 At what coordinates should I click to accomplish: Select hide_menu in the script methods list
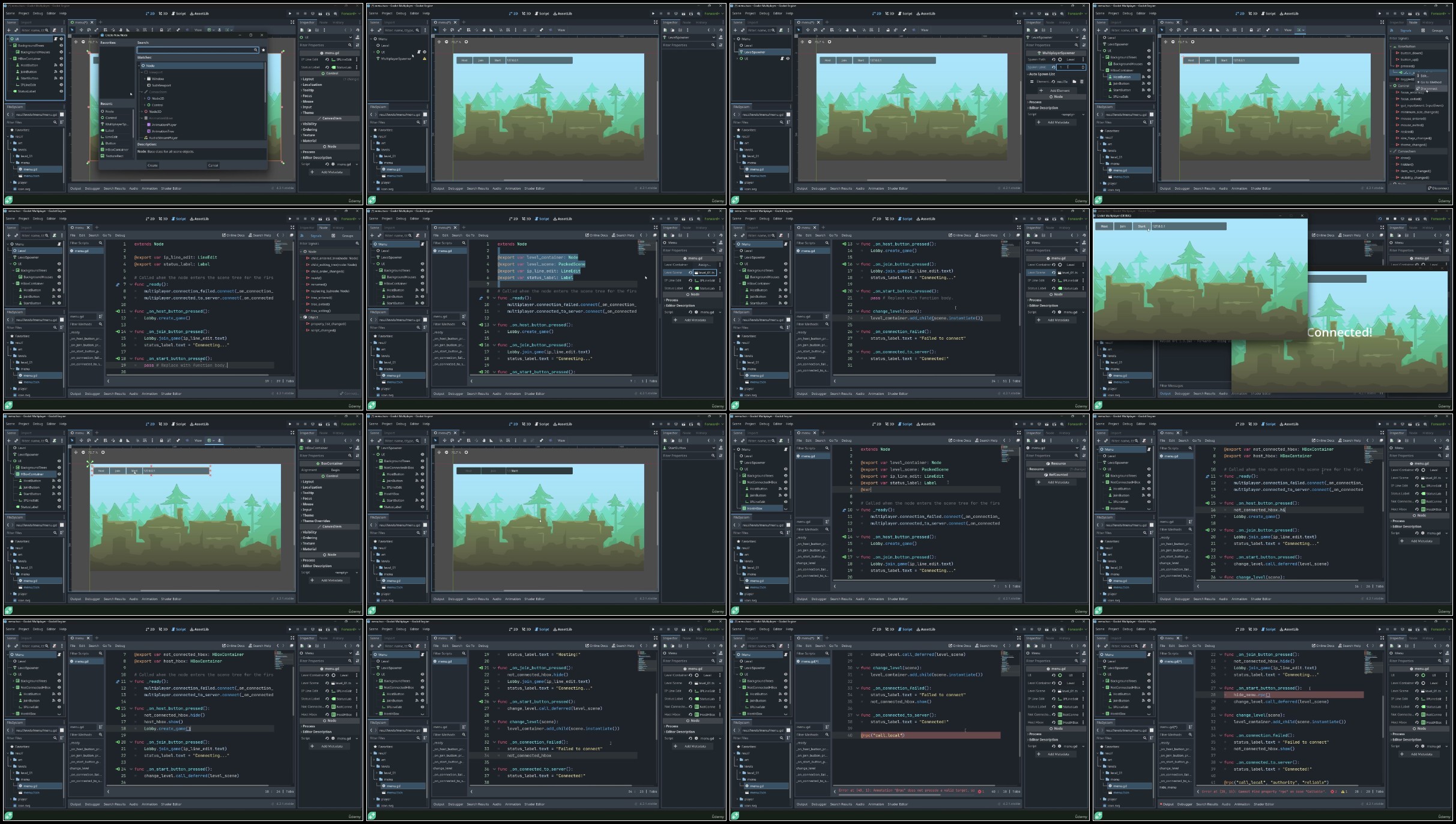pos(1168,787)
